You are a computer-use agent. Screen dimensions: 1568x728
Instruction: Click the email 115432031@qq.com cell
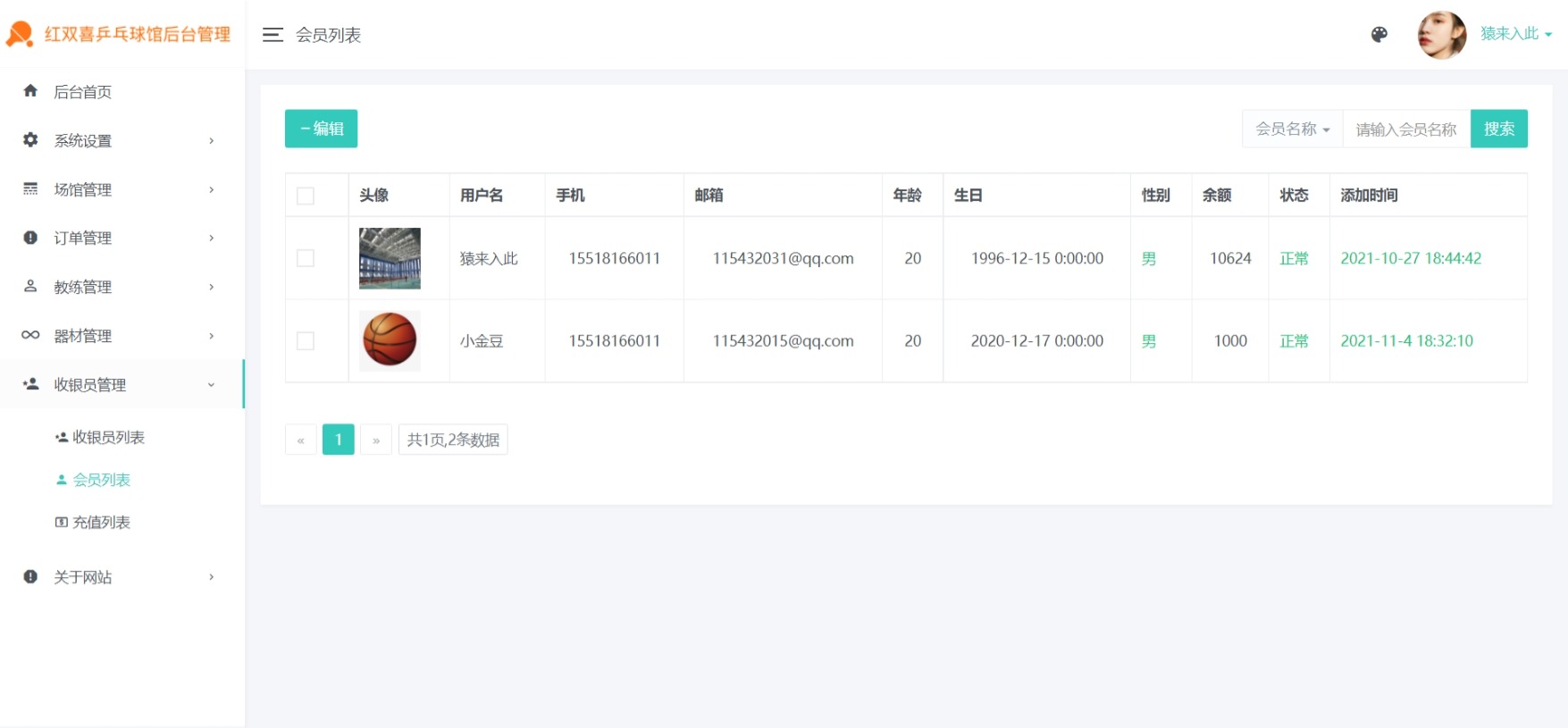pyautogui.click(x=784, y=258)
